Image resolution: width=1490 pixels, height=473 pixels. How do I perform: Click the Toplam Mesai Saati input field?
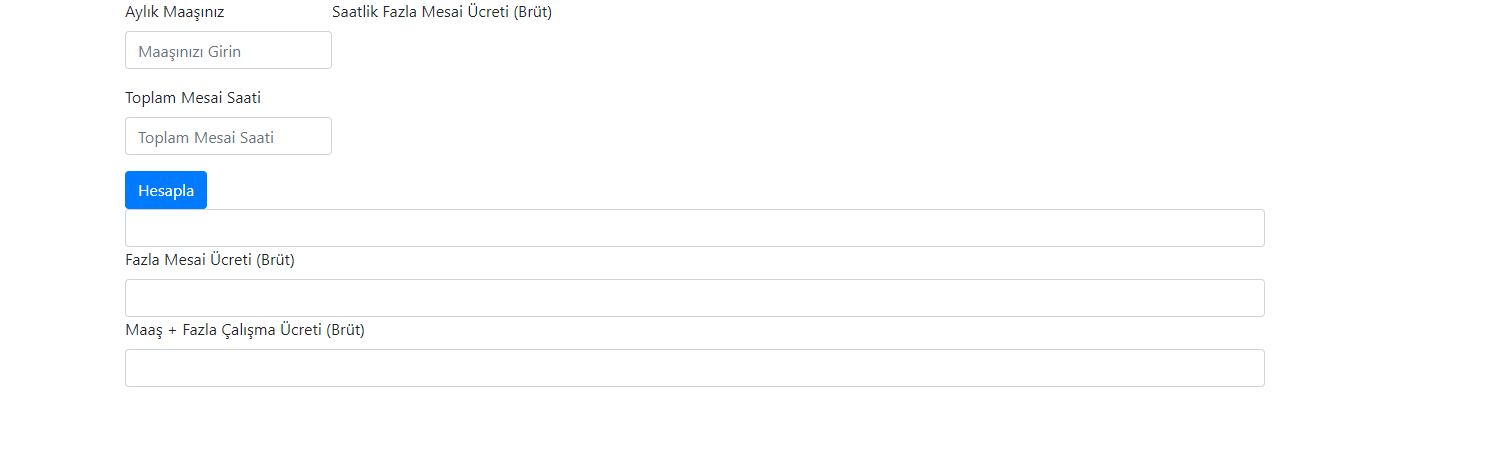228,136
